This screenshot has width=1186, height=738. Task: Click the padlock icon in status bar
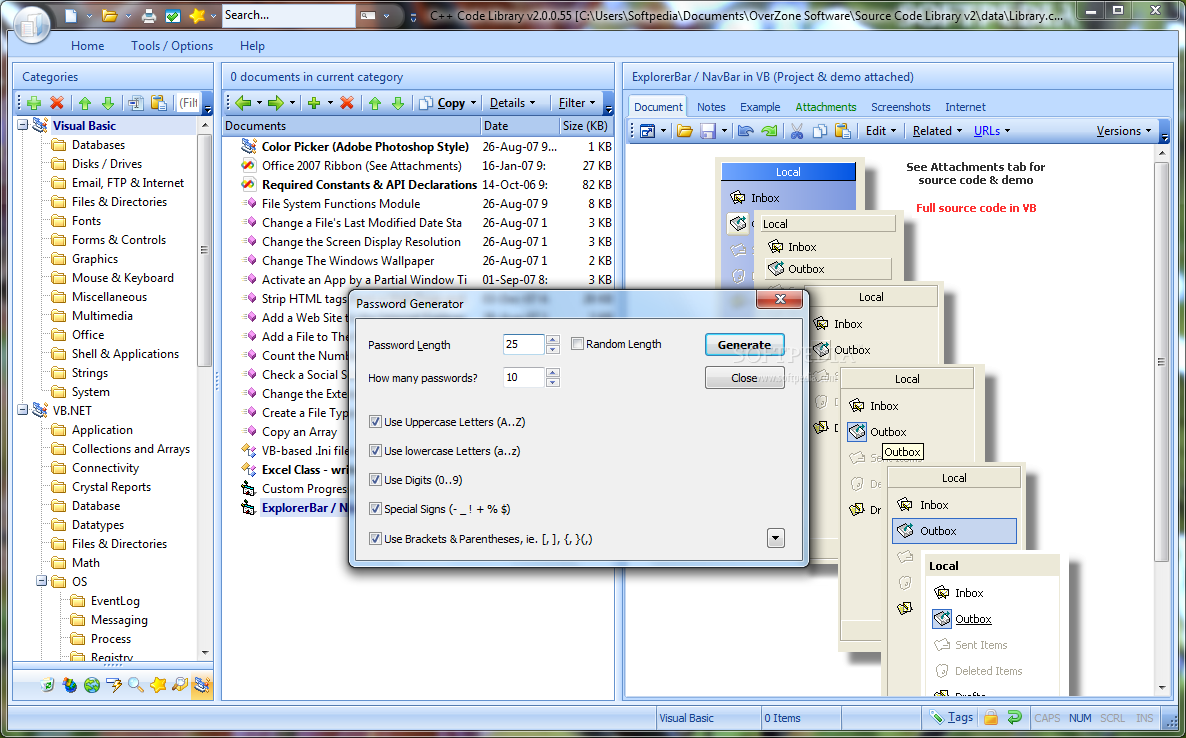(991, 717)
